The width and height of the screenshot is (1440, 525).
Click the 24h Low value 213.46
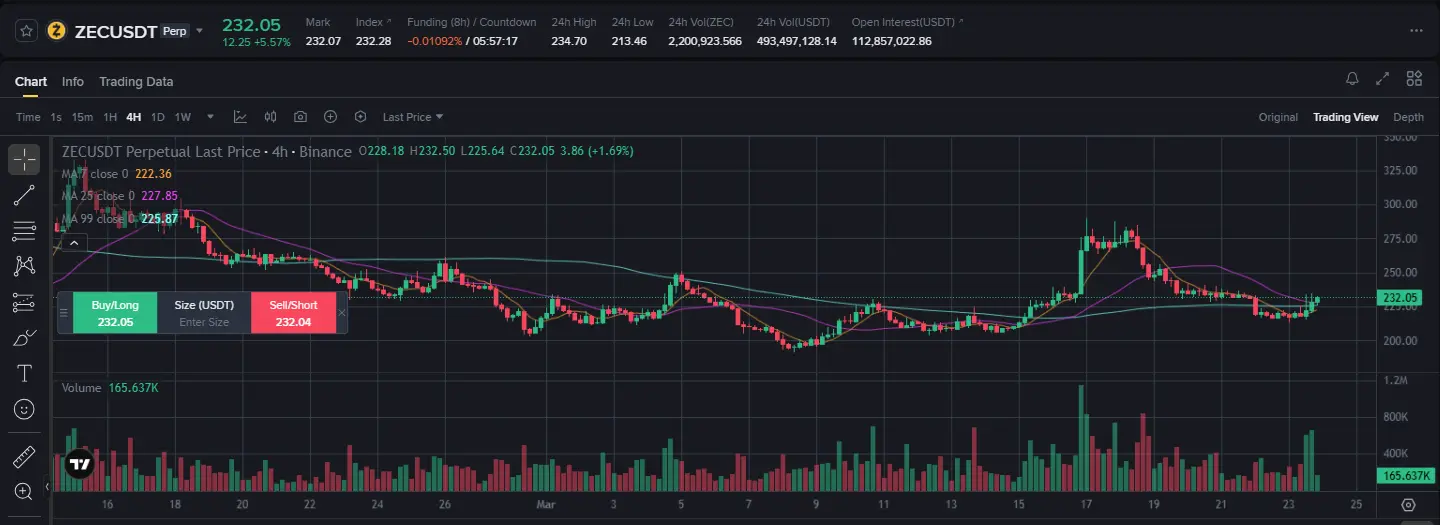click(x=629, y=41)
